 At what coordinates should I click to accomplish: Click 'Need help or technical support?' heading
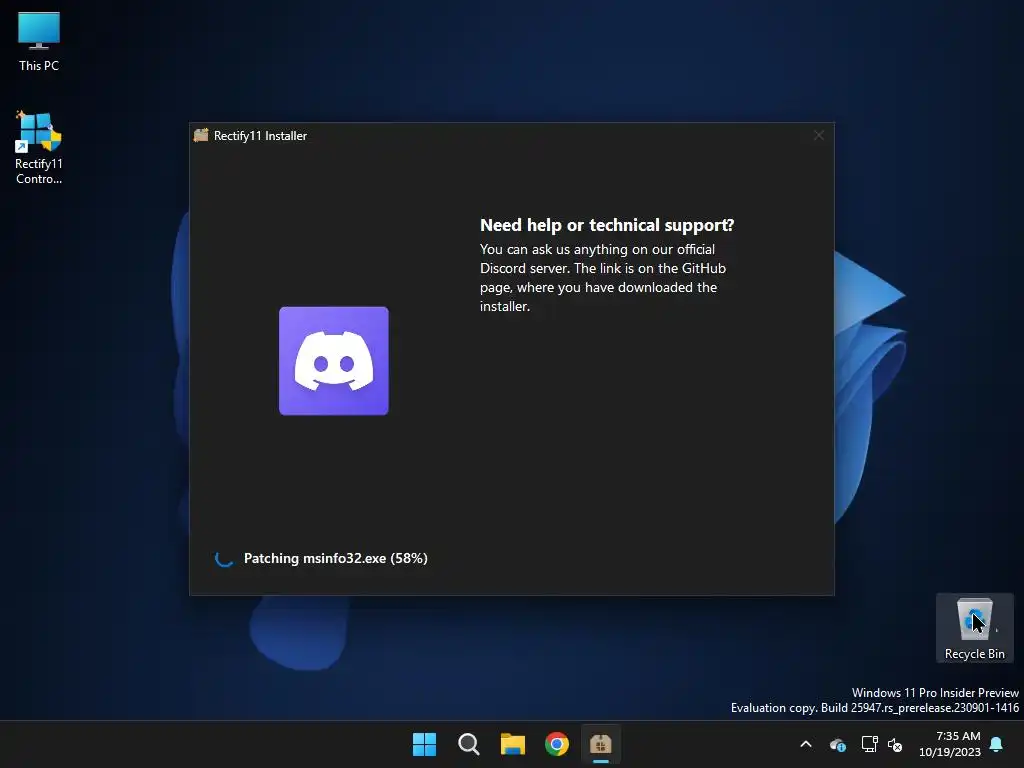607,225
